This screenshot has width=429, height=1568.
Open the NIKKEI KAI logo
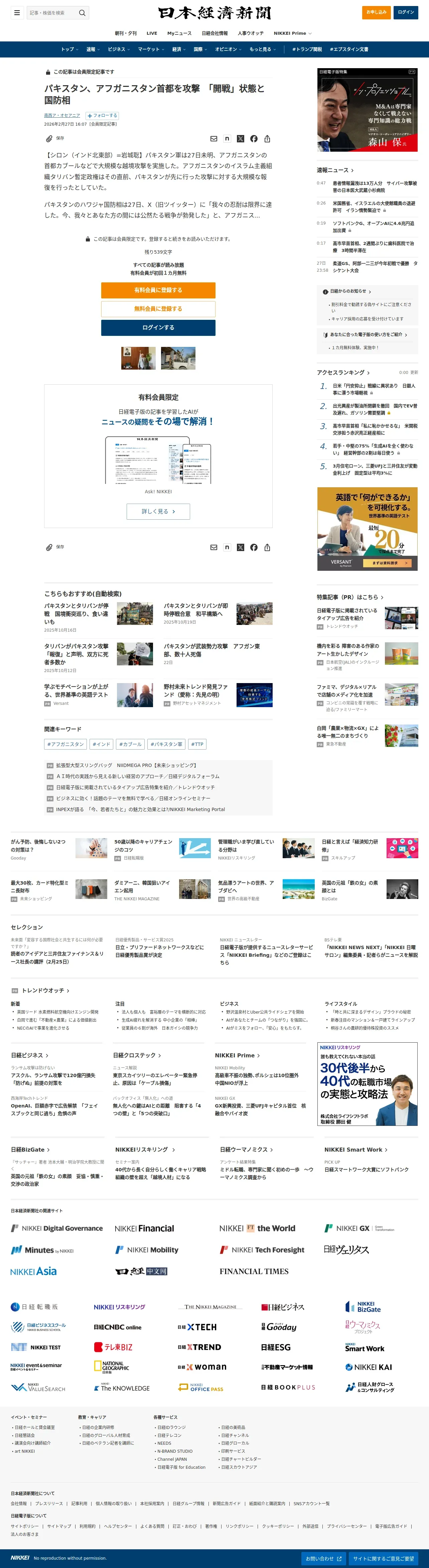(369, 1367)
